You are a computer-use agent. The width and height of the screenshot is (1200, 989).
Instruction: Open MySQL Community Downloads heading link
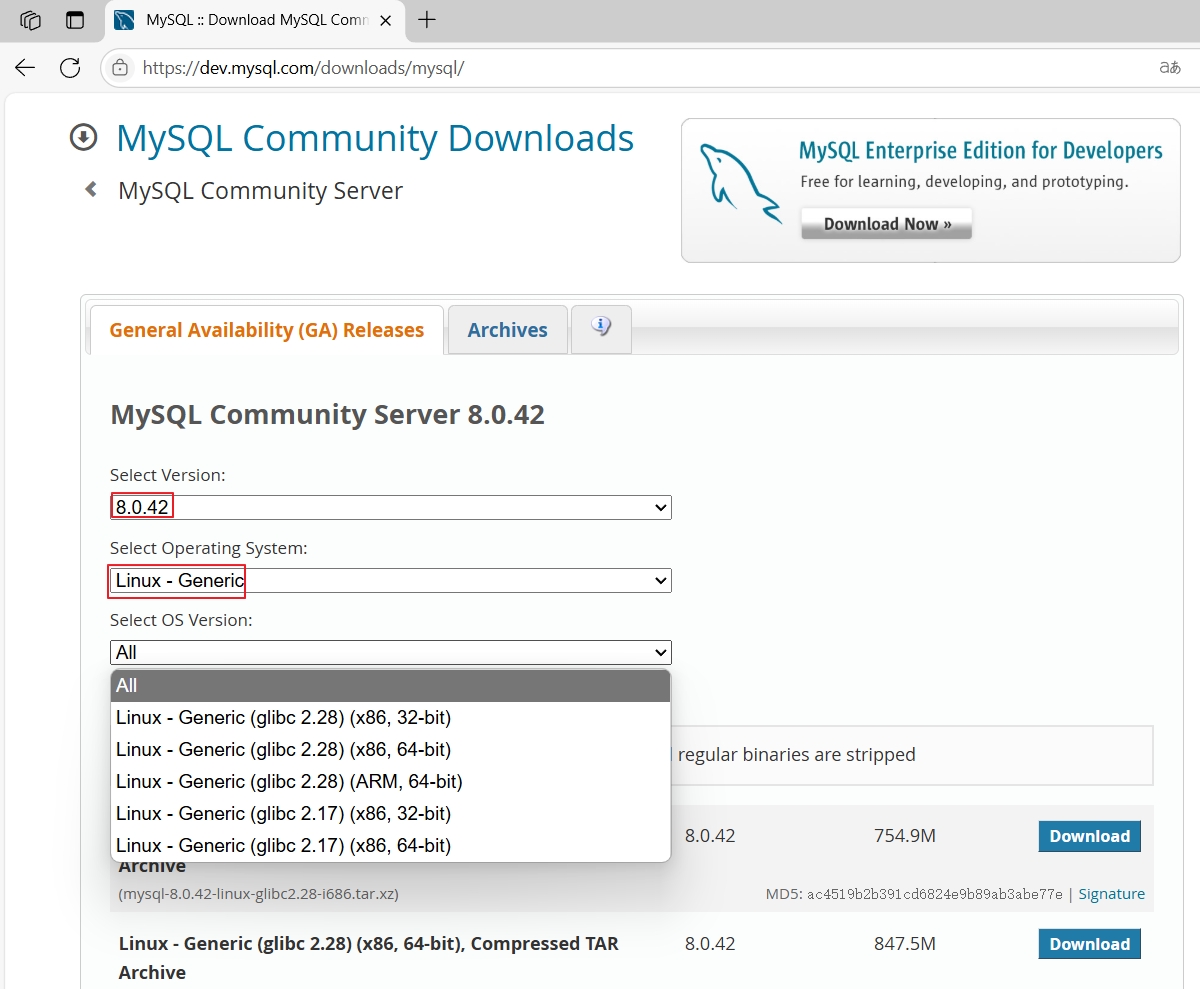click(x=375, y=138)
